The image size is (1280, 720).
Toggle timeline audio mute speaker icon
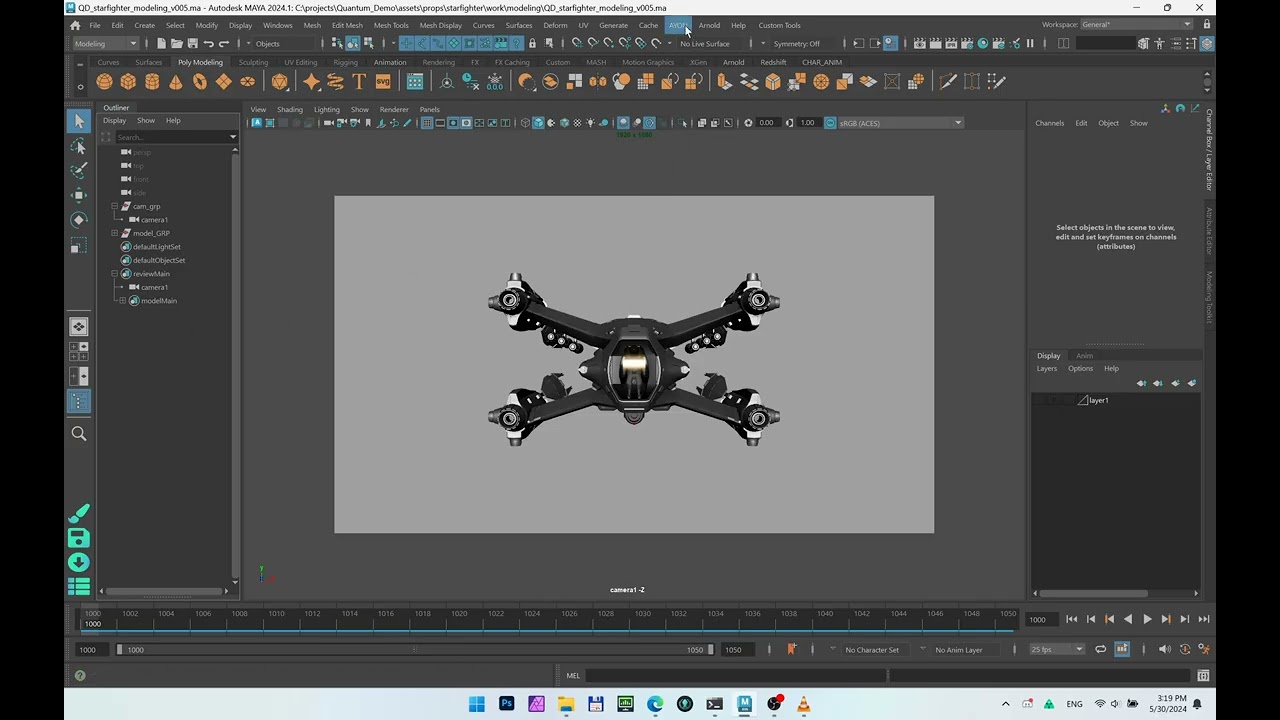click(1164, 649)
